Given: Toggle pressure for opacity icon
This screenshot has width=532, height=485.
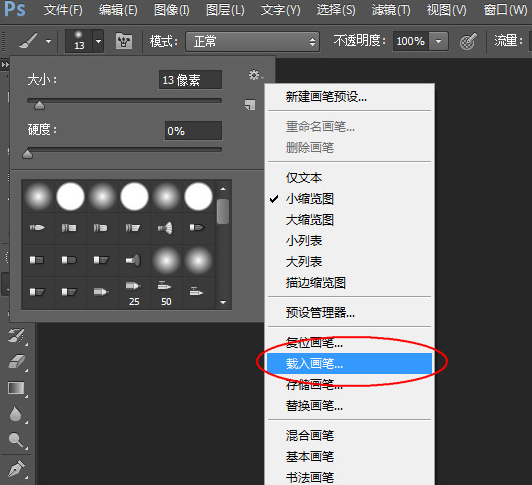Looking at the screenshot, I should [x=468, y=41].
